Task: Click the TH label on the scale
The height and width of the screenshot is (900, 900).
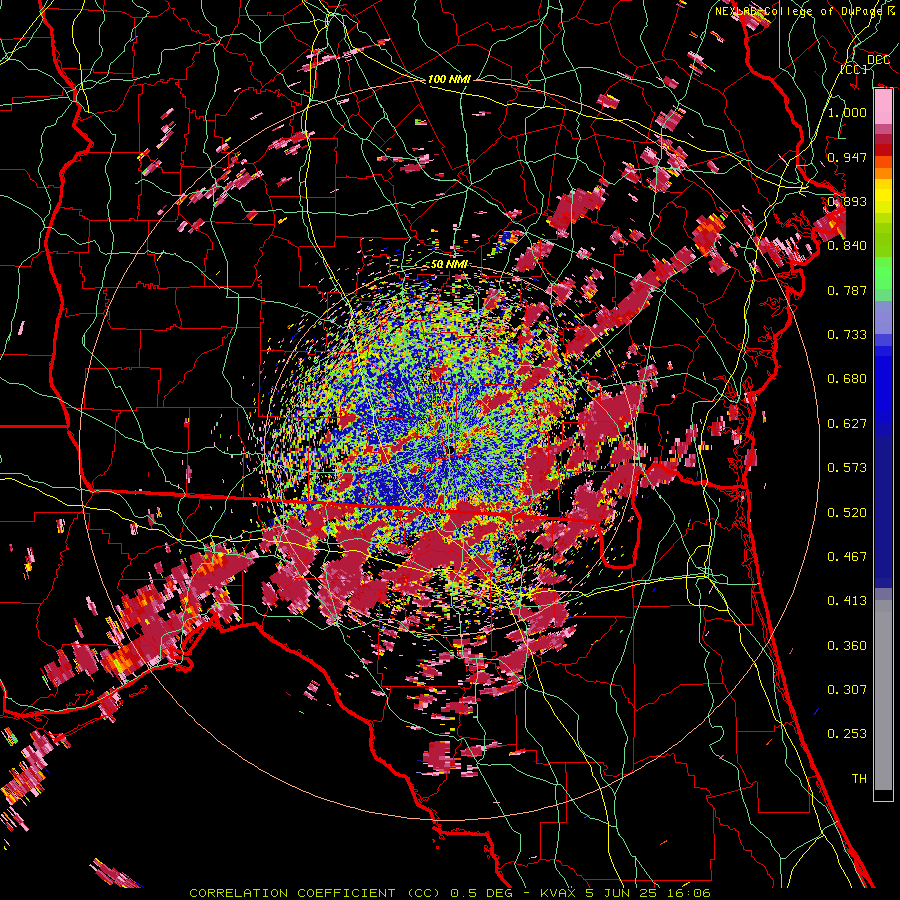Action: (x=859, y=778)
